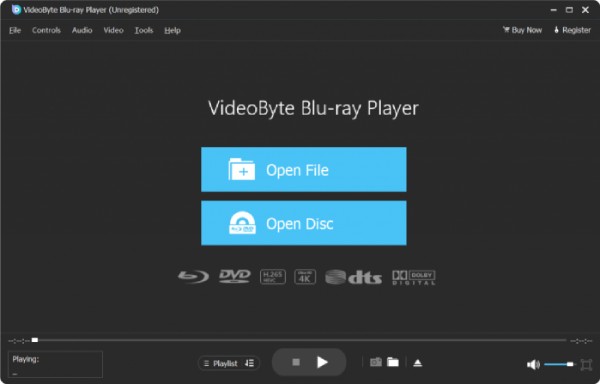Screen dimensions: 600x384
Task: Open the Video menu
Action: coord(113,30)
